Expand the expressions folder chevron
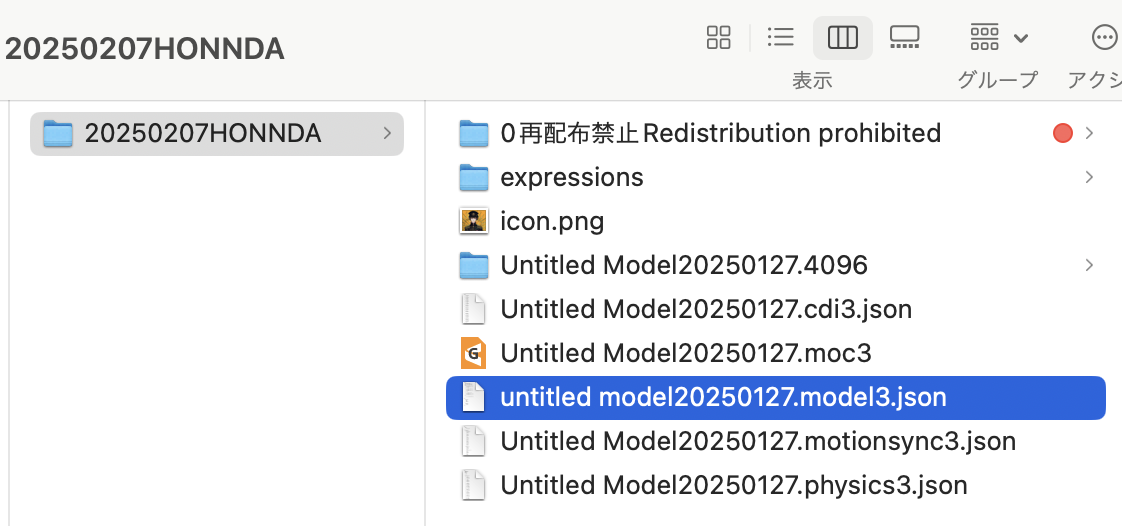Screen dimensions: 1122x526 [1089, 177]
